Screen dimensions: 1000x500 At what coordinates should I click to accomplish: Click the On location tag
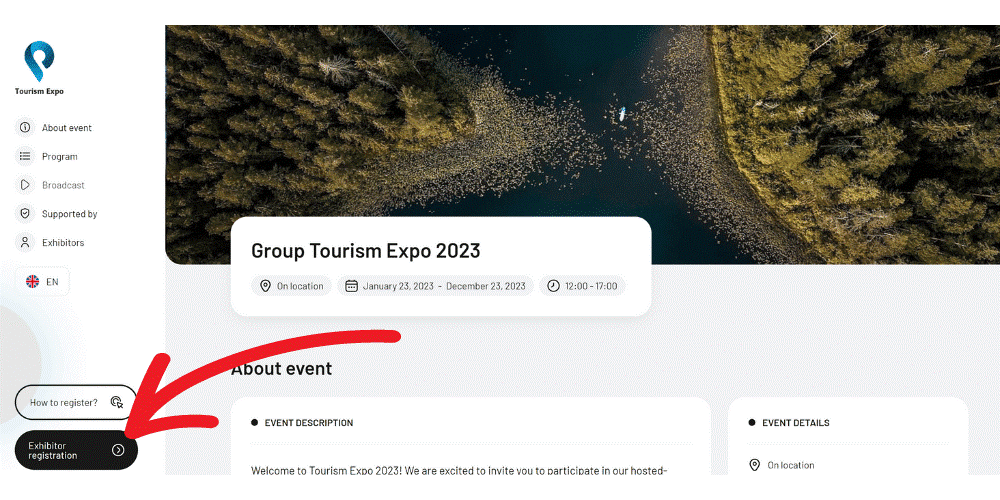(x=291, y=286)
